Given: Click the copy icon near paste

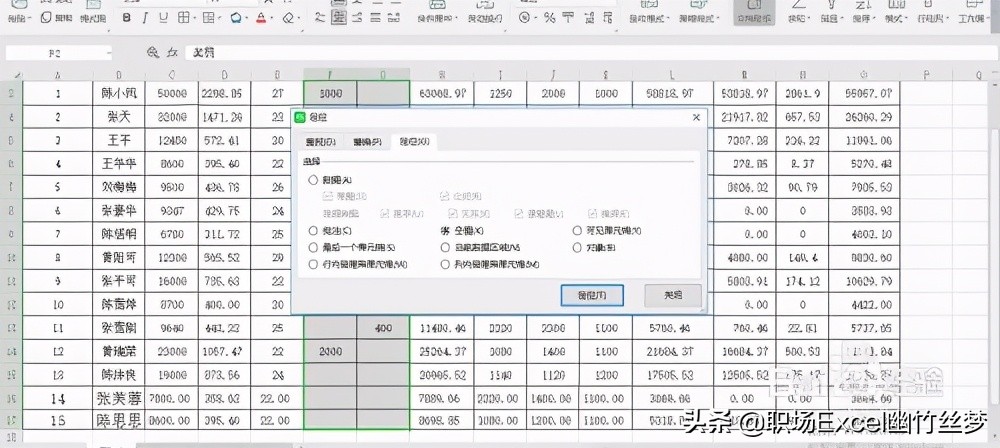Looking at the screenshot, I should click(x=46, y=18).
